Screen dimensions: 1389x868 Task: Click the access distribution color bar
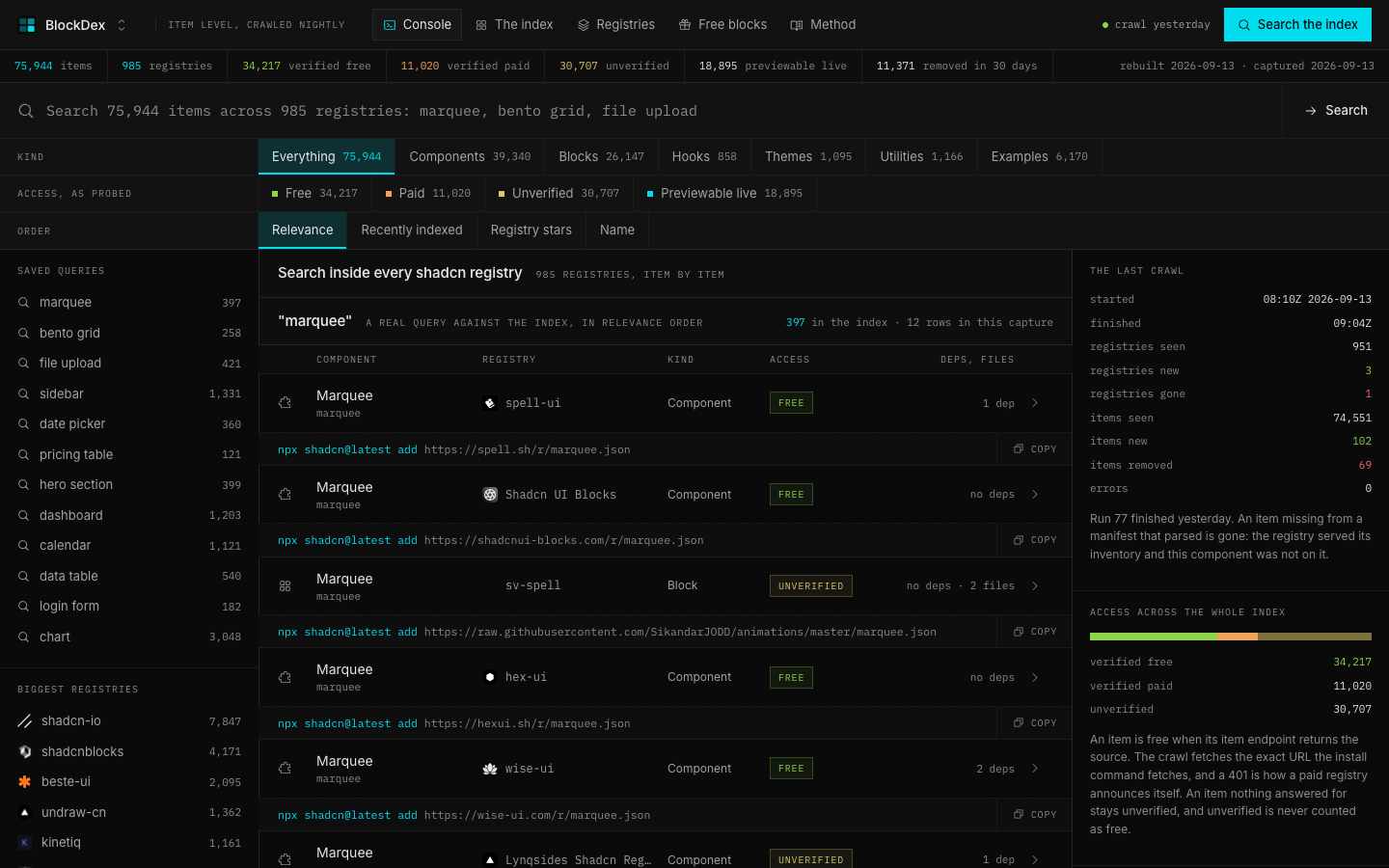(x=1231, y=637)
